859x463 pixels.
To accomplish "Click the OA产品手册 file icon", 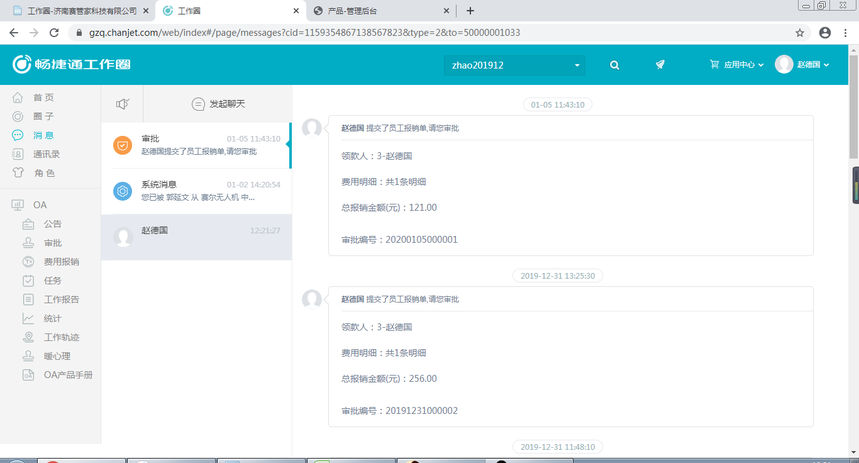I will pos(28,375).
